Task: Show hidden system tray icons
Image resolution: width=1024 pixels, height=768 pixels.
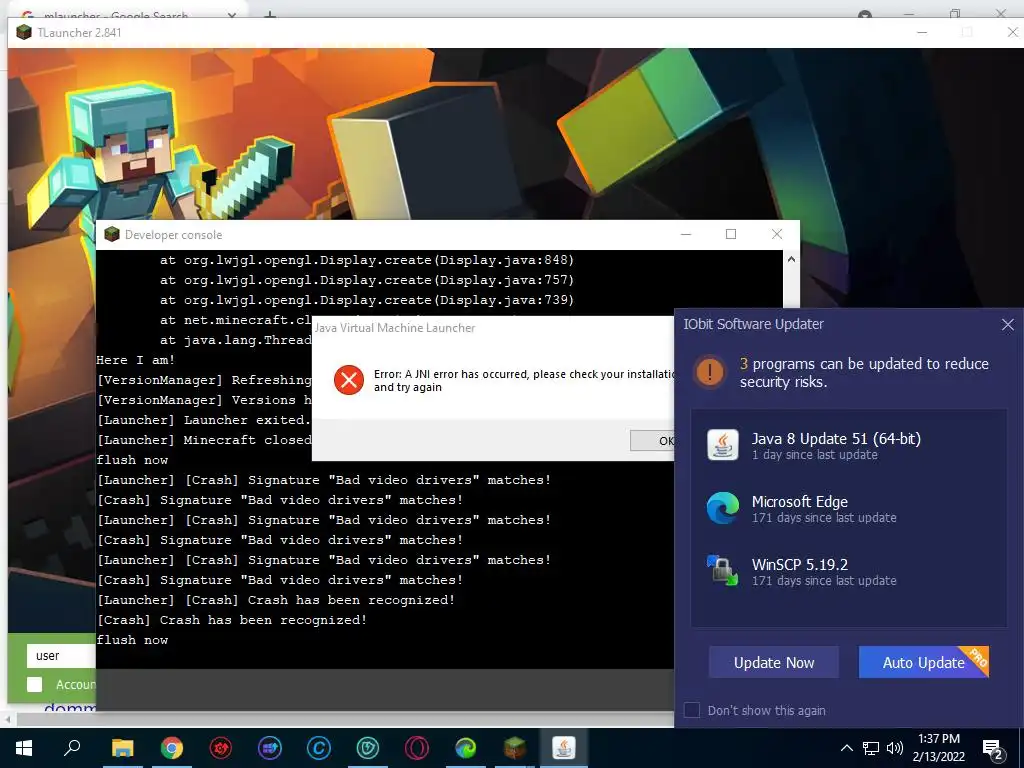Action: (x=846, y=748)
